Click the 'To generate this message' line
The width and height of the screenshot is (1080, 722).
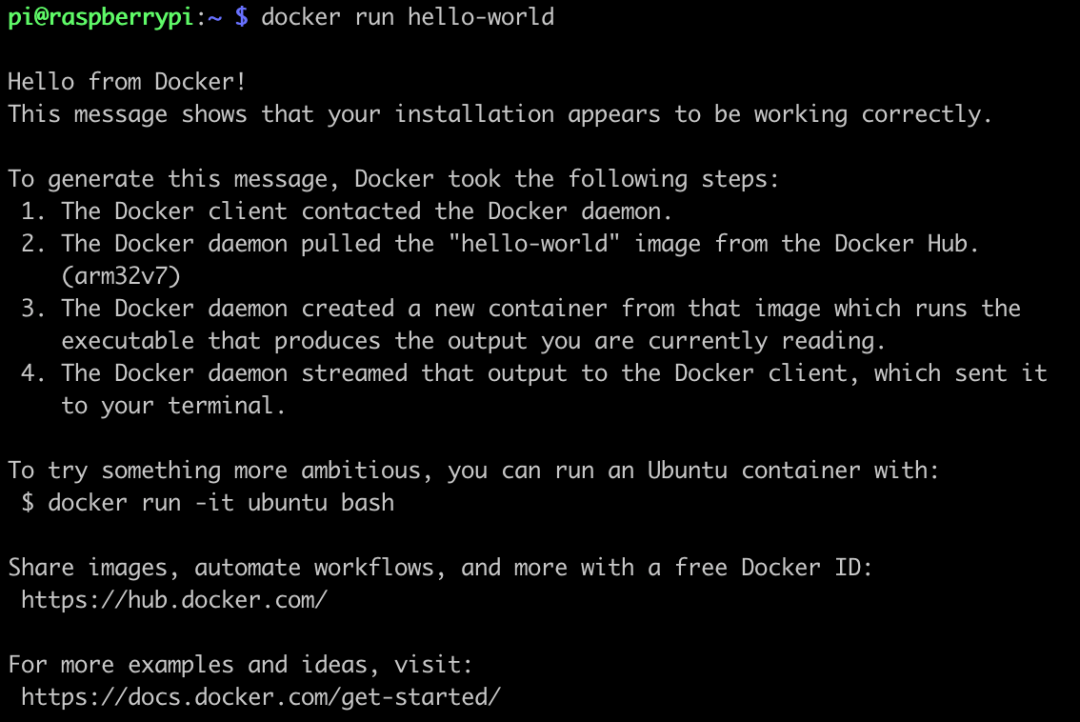[393, 179]
